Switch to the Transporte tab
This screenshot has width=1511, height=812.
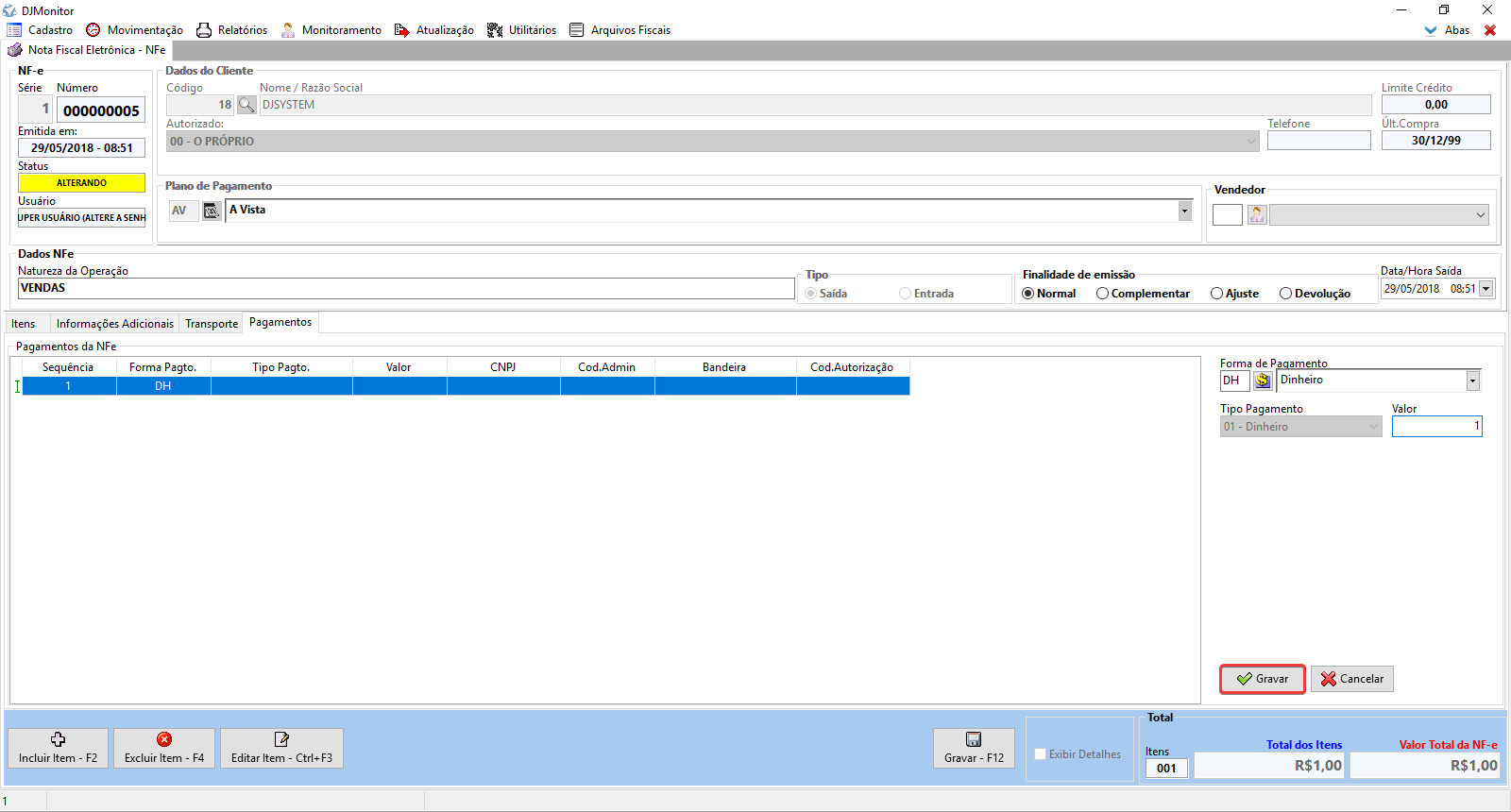tap(212, 324)
